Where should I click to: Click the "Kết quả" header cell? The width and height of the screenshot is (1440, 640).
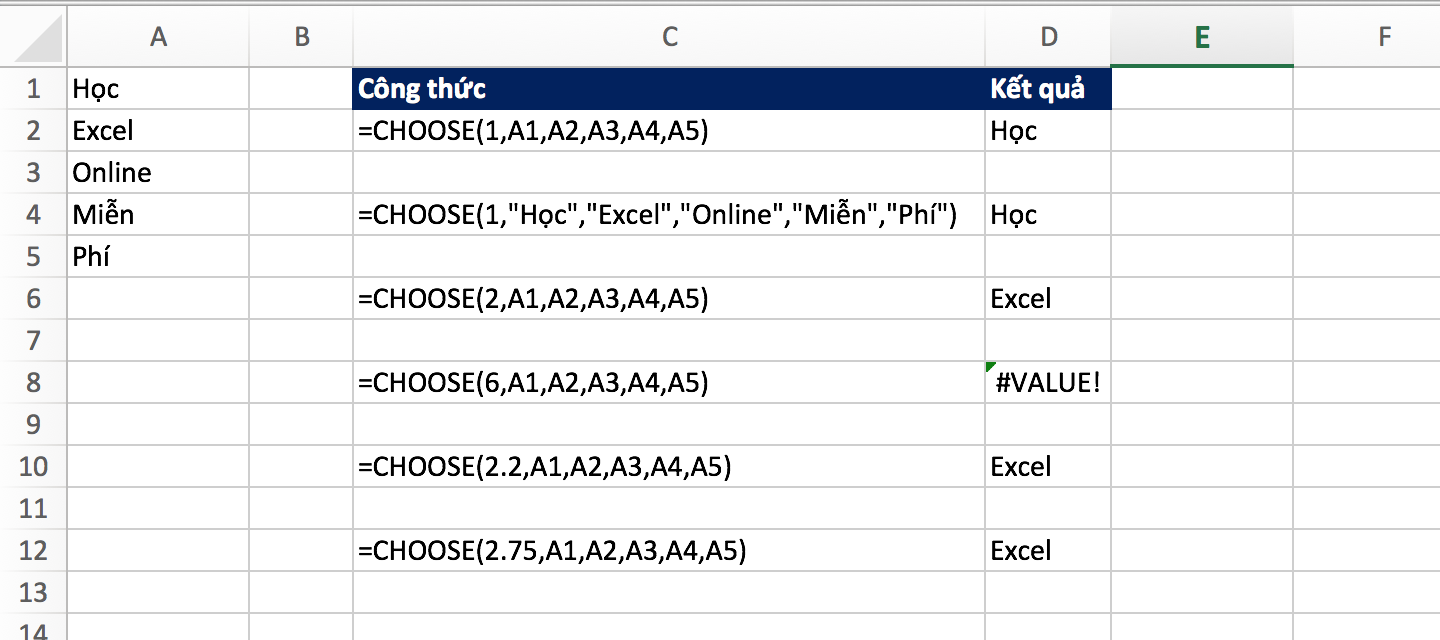1047,89
